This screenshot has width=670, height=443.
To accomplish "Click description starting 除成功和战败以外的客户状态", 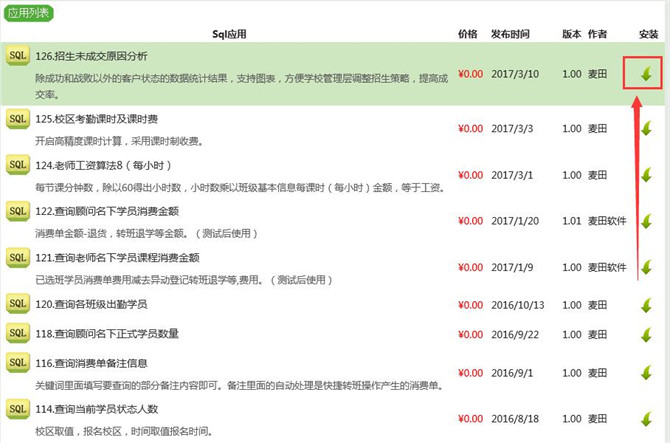I will (241, 86).
